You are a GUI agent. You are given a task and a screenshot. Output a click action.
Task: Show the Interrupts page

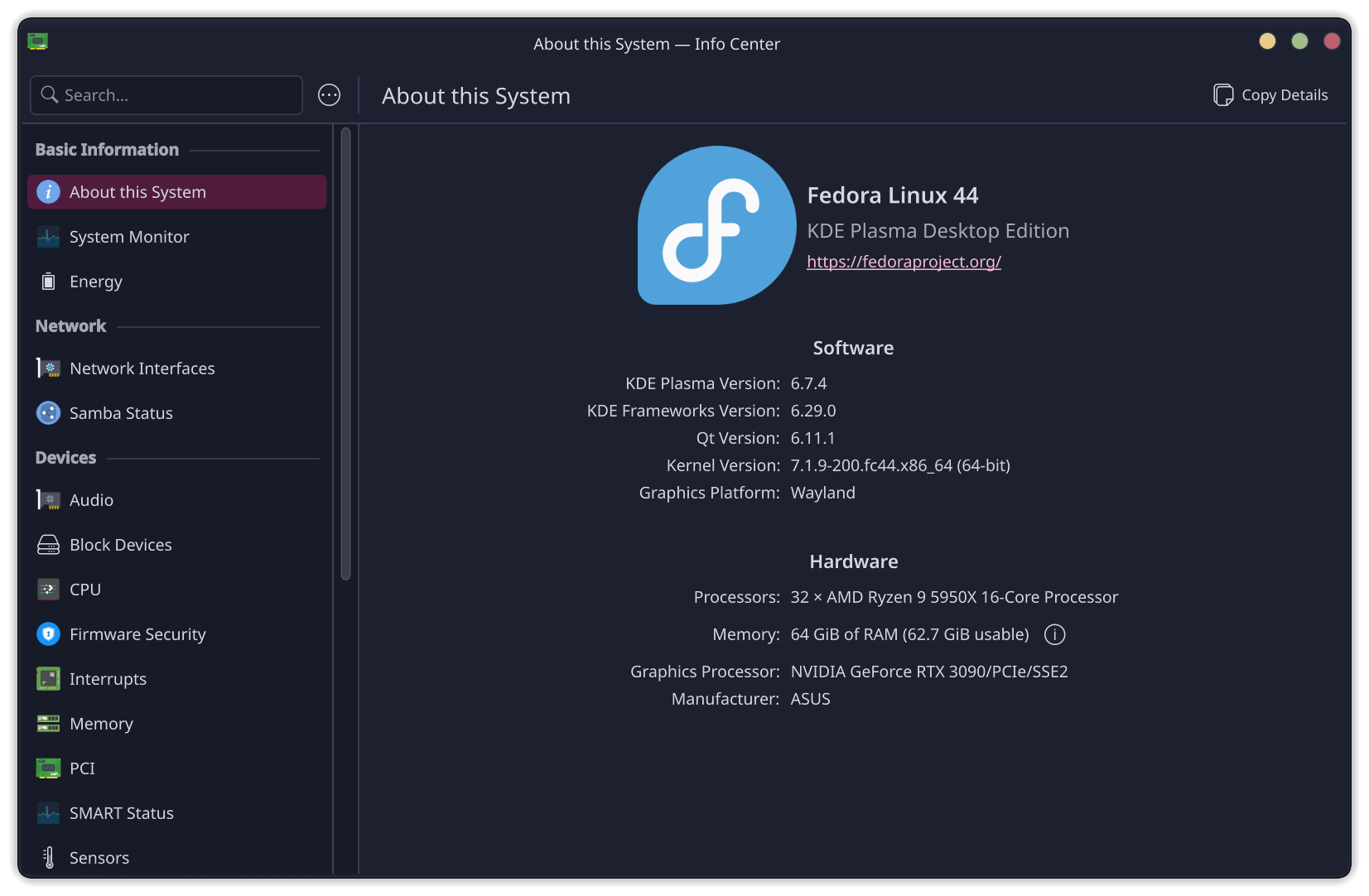176,679
